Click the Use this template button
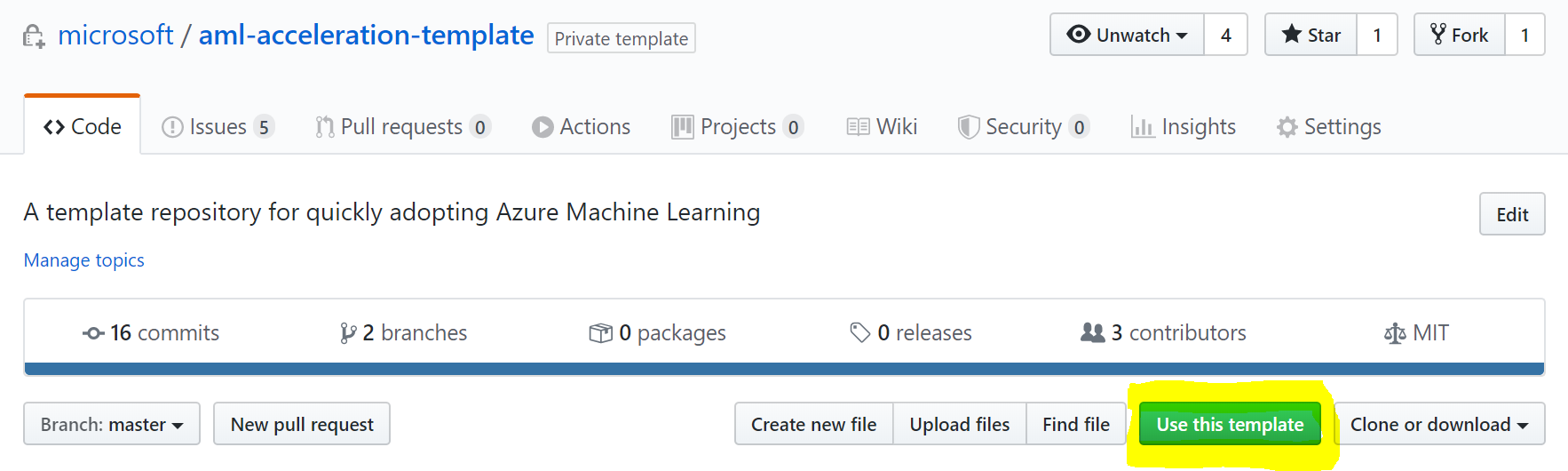The height and width of the screenshot is (471, 1568). tap(1230, 424)
